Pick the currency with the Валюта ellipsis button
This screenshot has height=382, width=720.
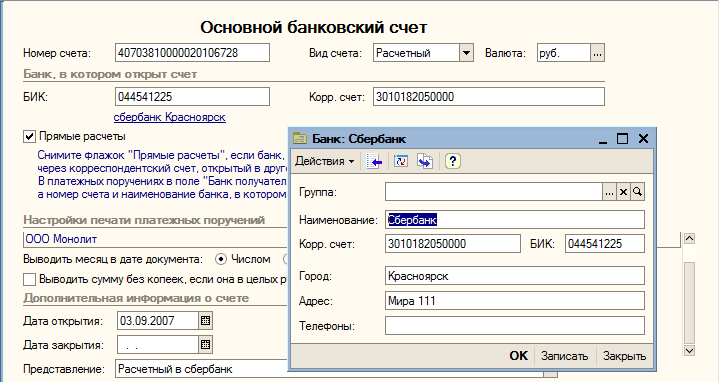coord(597,53)
